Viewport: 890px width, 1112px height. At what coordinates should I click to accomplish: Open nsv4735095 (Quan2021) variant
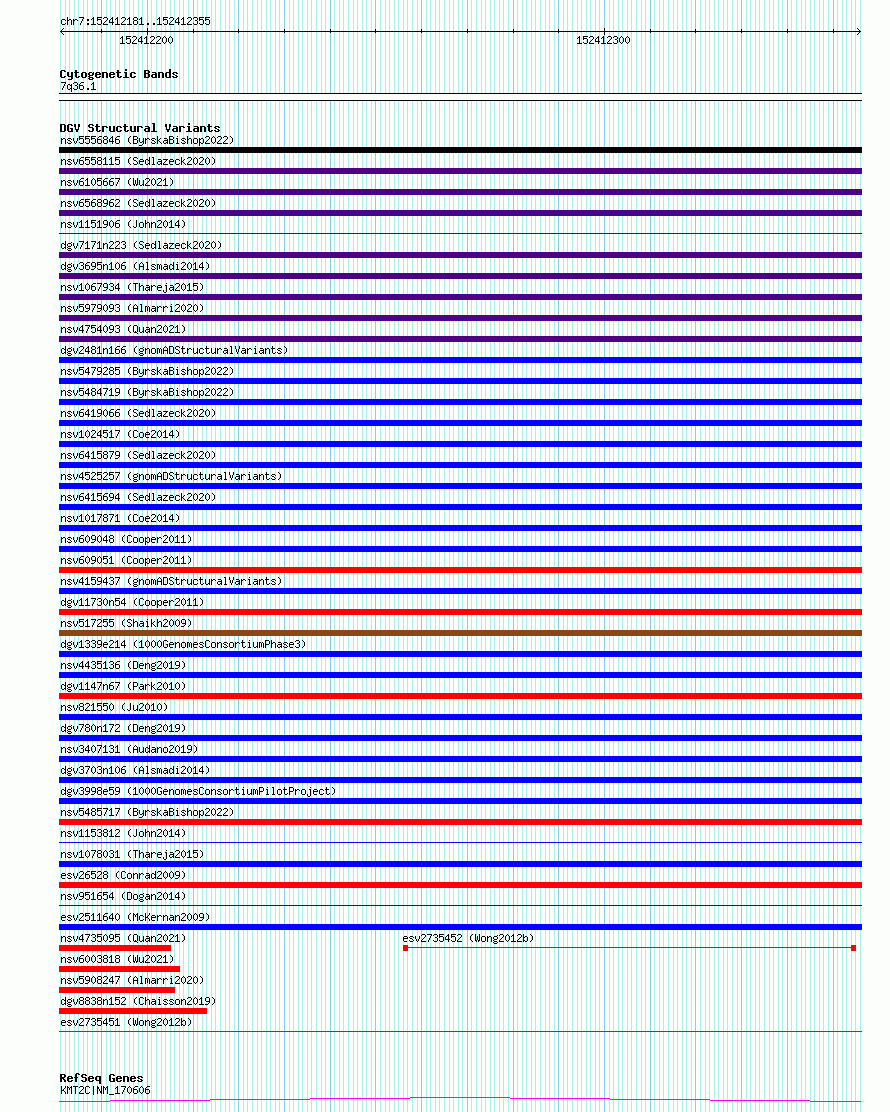pyautogui.click(x=123, y=938)
